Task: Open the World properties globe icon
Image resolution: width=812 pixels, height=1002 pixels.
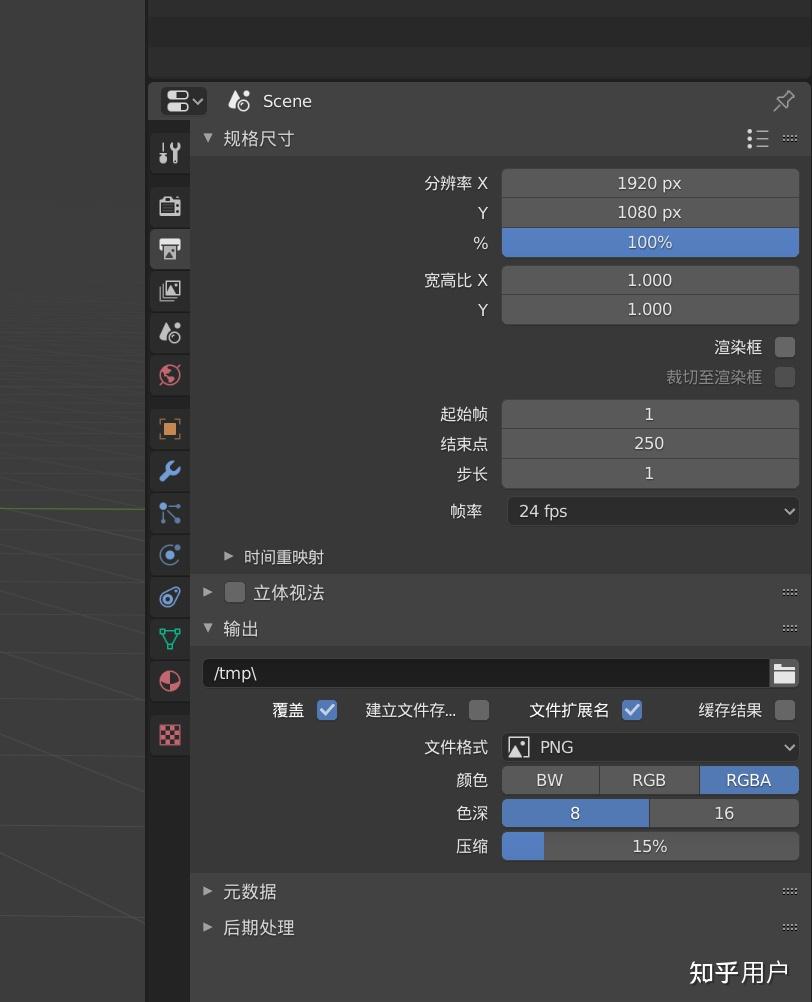Action: 170,374
